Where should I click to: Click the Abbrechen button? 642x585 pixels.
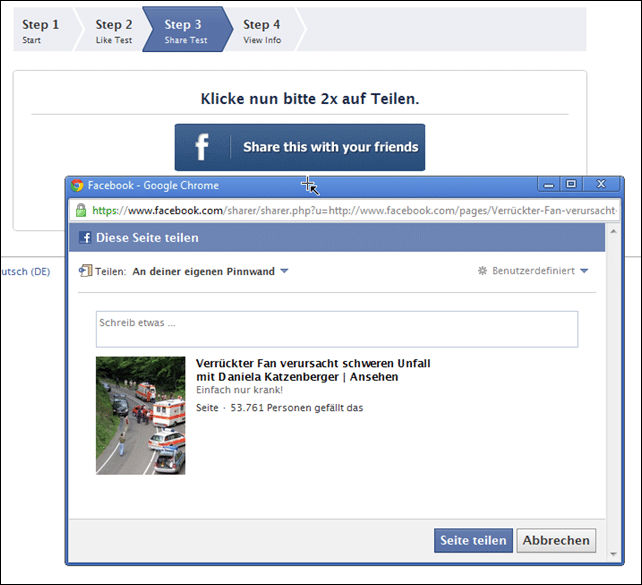coord(556,540)
